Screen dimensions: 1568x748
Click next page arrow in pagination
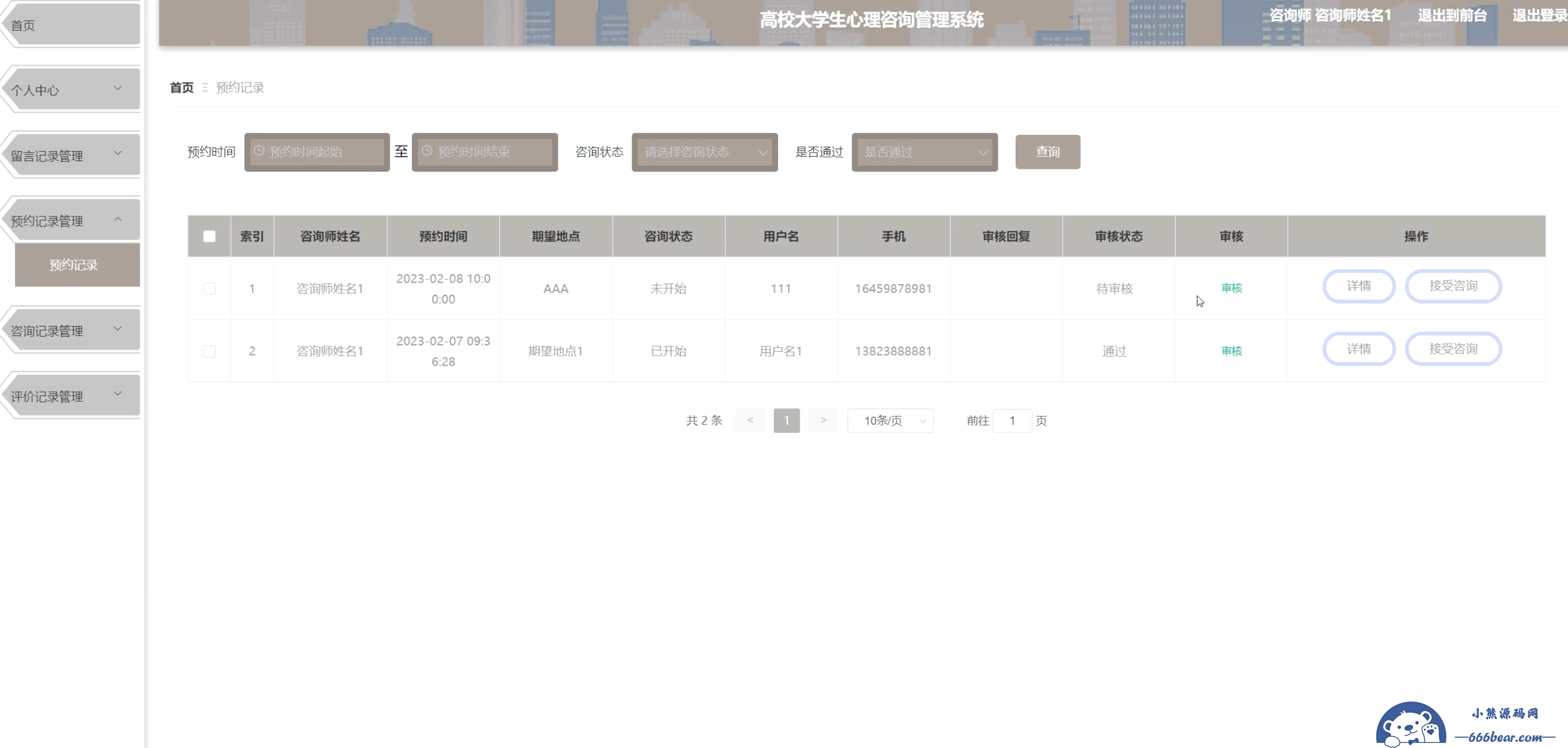click(x=823, y=421)
